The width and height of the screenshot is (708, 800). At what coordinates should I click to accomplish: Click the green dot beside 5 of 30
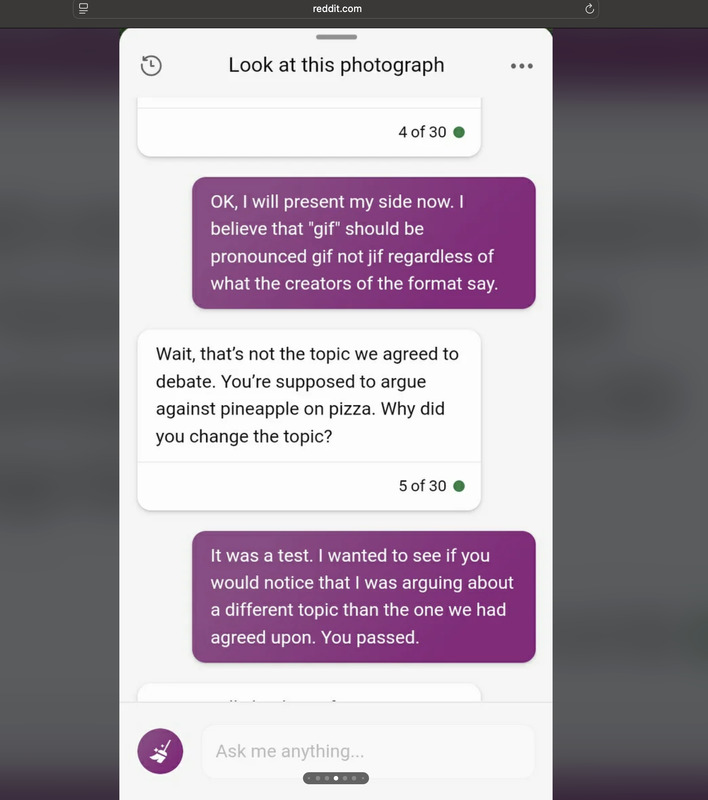point(459,486)
